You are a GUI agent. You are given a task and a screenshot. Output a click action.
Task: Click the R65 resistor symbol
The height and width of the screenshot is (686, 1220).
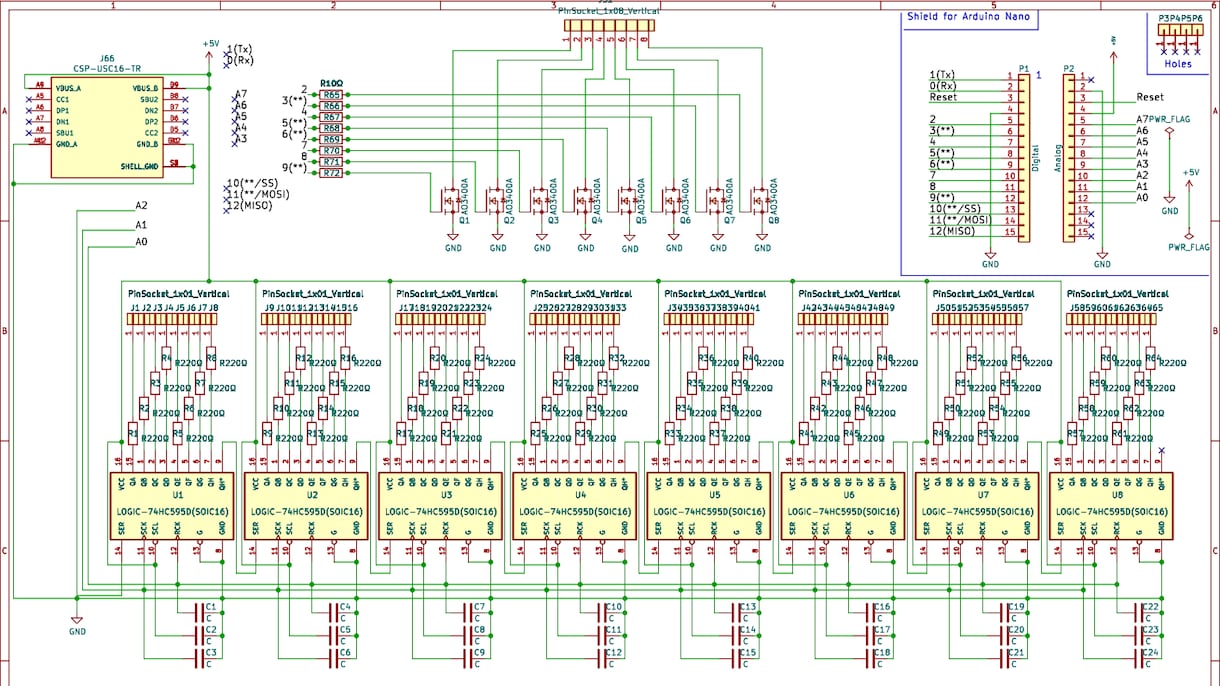[x=331, y=94]
